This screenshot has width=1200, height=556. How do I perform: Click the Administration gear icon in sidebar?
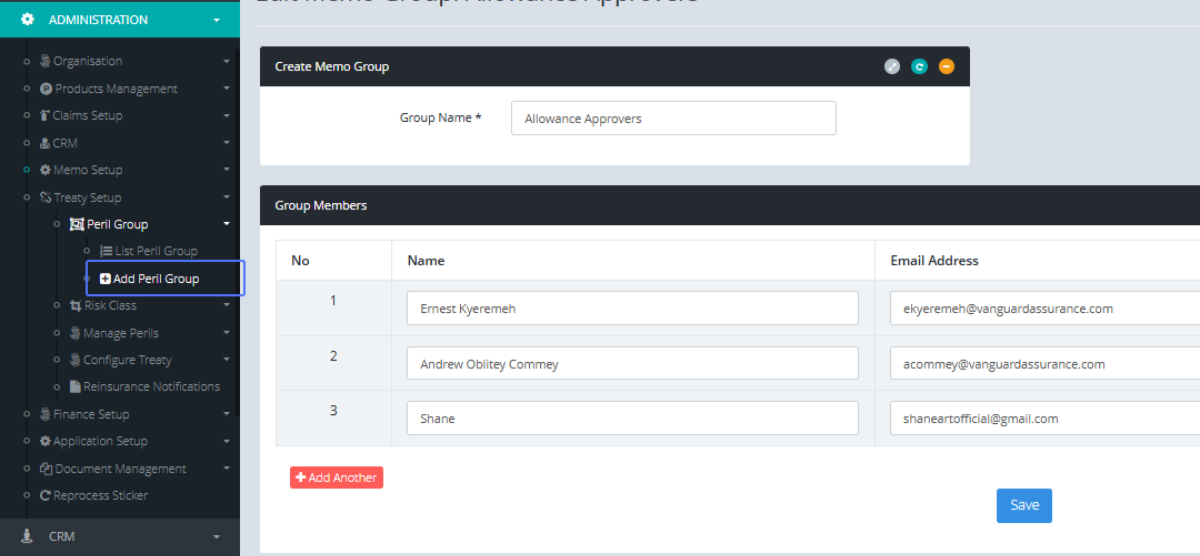click(27, 20)
